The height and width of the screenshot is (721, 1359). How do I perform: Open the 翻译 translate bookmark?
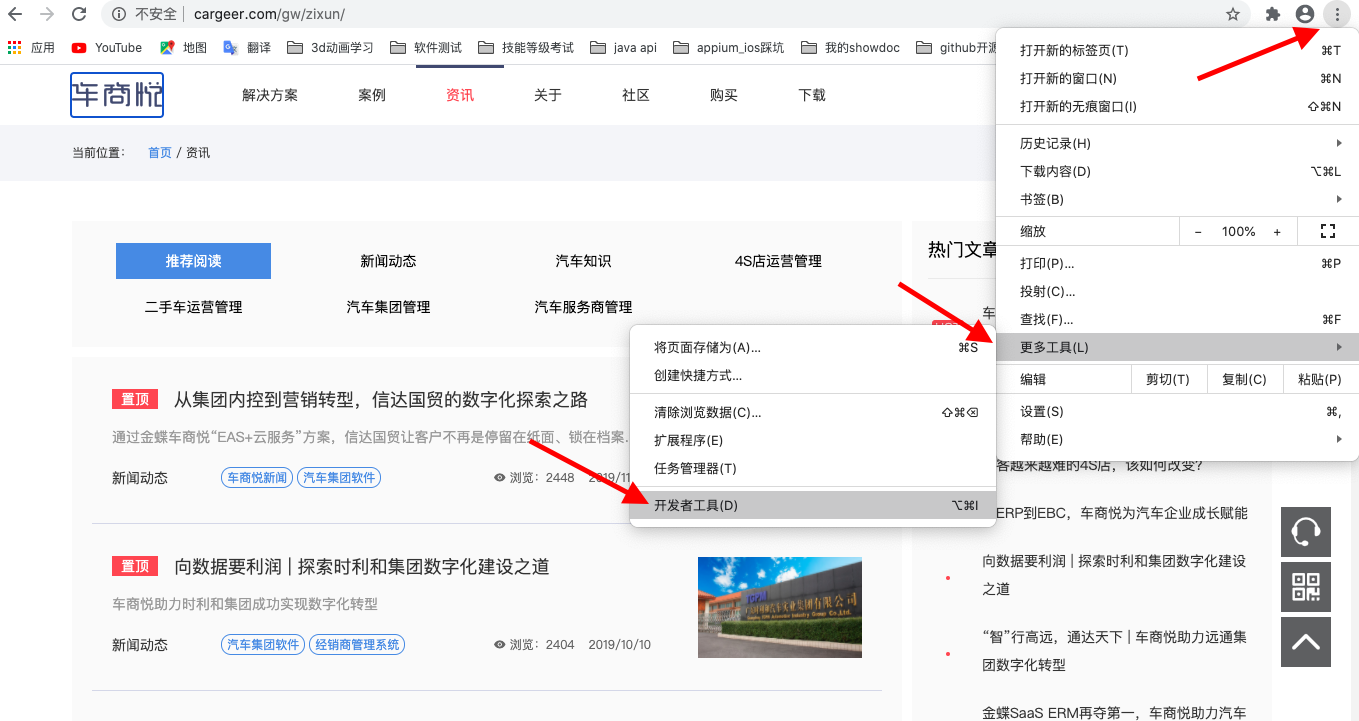[247, 47]
